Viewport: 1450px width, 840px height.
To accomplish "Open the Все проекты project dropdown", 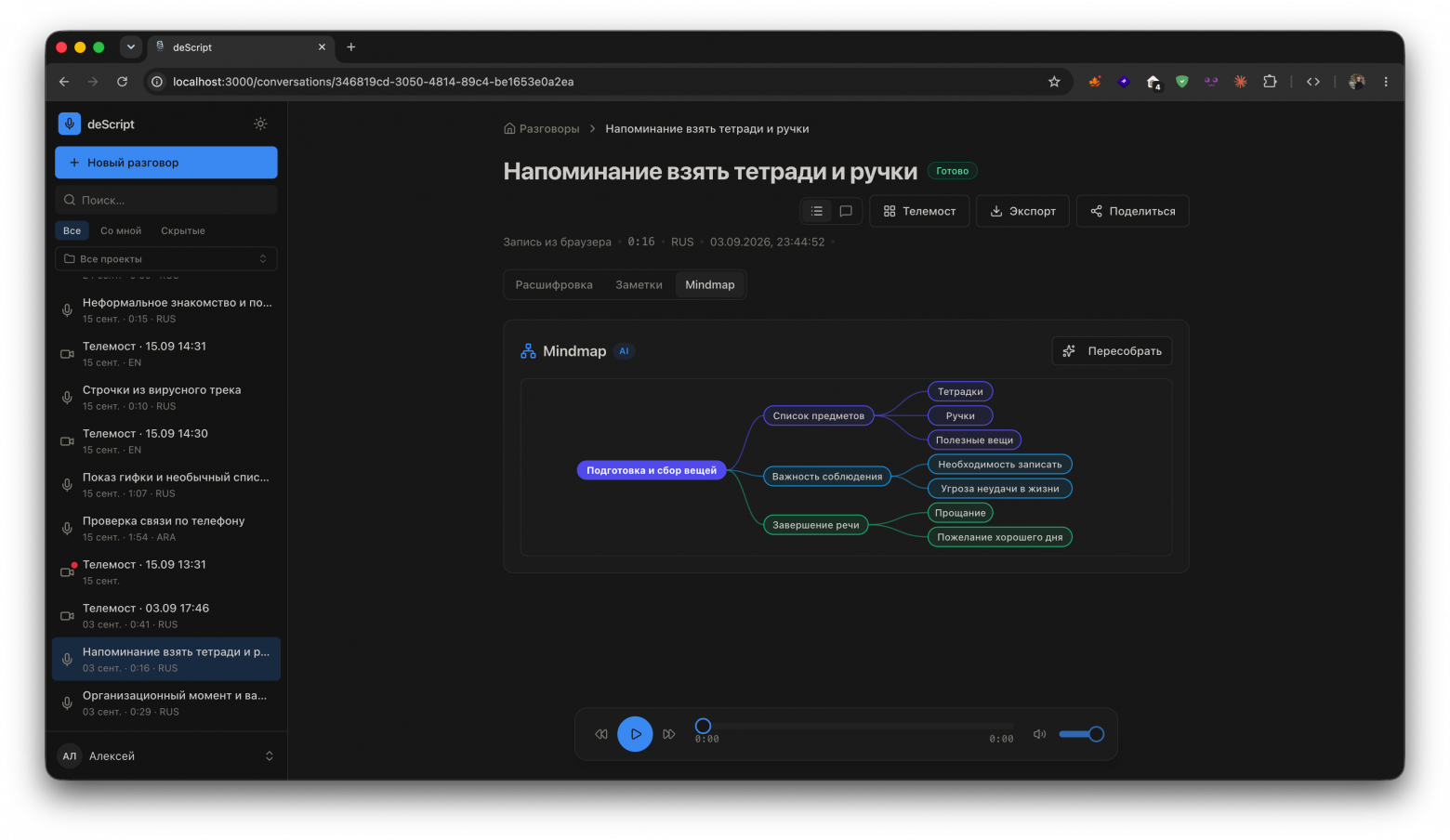I will click(166, 259).
